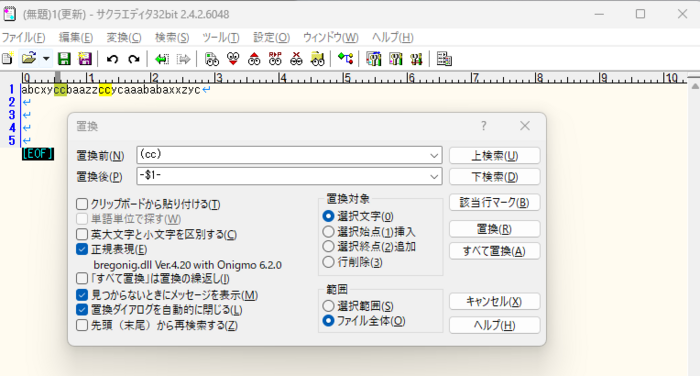The image size is (700, 376).
Task: Open the type-specific settings icon
Action: point(396,58)
